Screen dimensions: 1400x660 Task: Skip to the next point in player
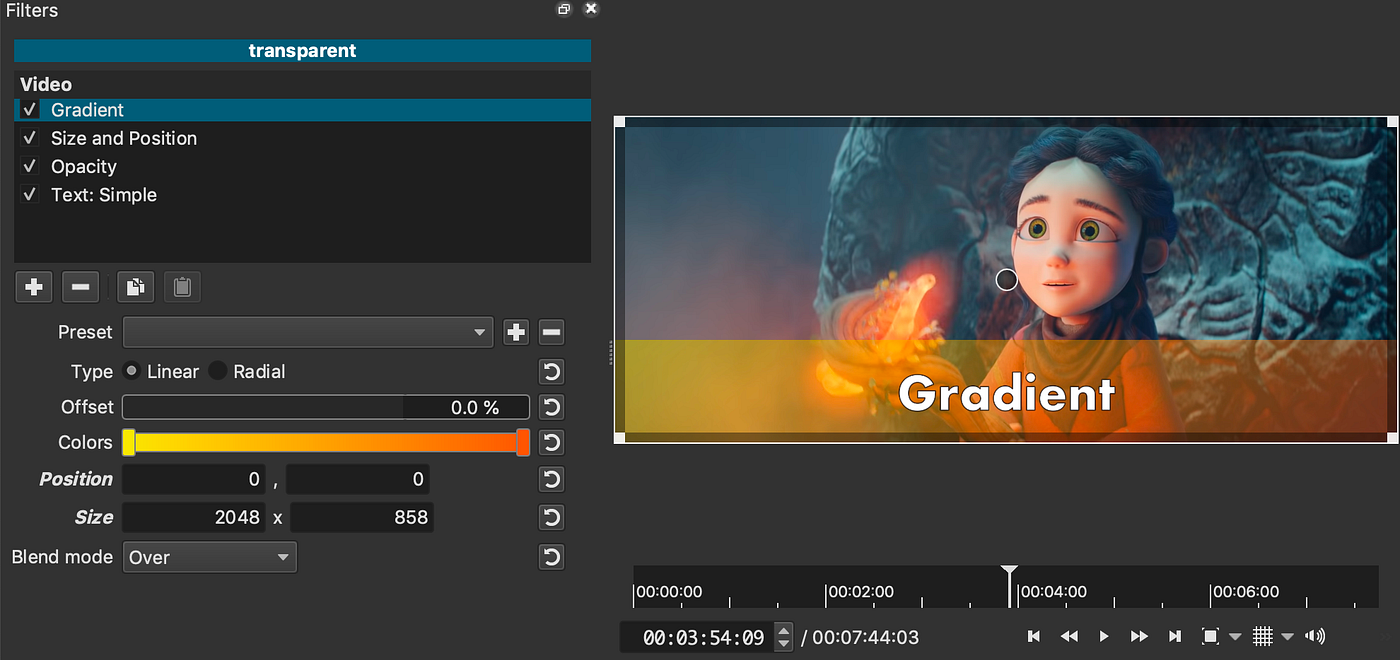pos(1175,636)
